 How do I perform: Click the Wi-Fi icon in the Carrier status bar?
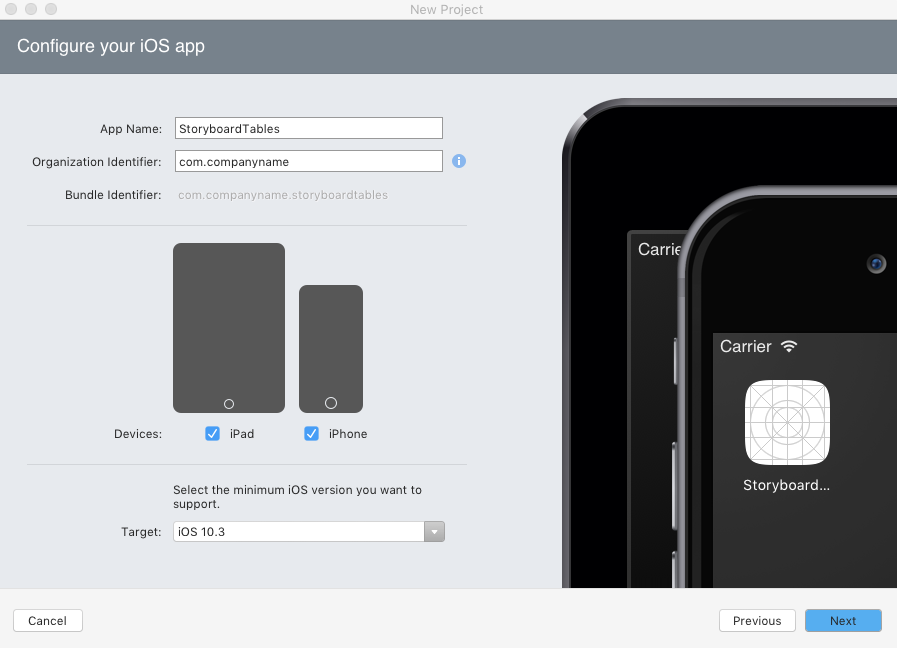click(789, 346)
